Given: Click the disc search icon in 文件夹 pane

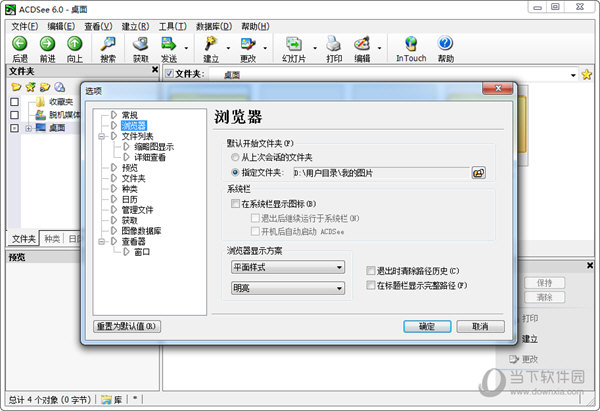Looking at the screenshot, I should pyautogui.click(x=60, y=87).
